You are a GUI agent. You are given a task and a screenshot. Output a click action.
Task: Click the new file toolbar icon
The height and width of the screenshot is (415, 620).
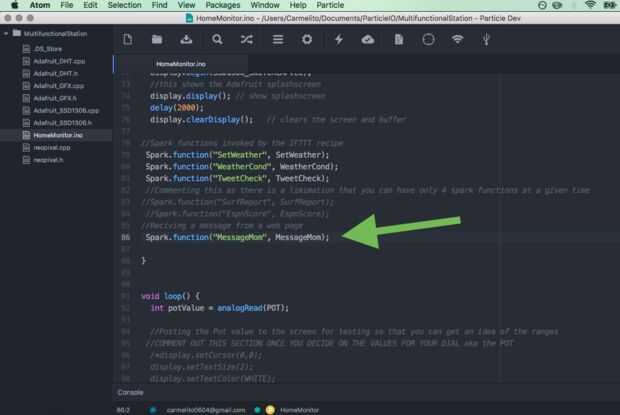[127, 39]
